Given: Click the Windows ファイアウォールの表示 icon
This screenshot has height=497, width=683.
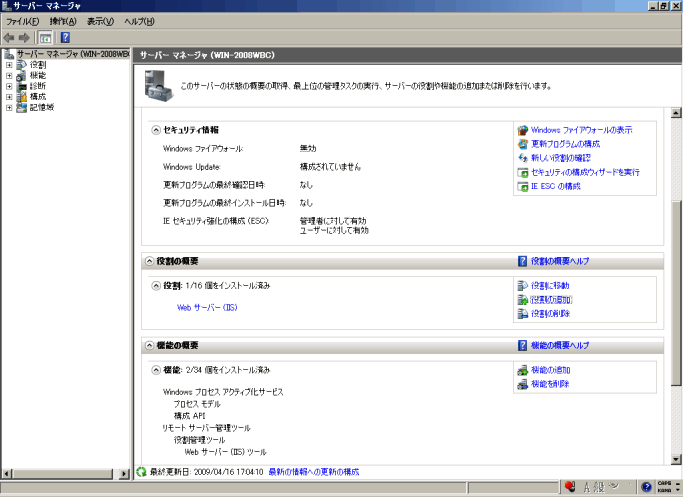Looking at the screenshot, I should (x=523, y=130).
